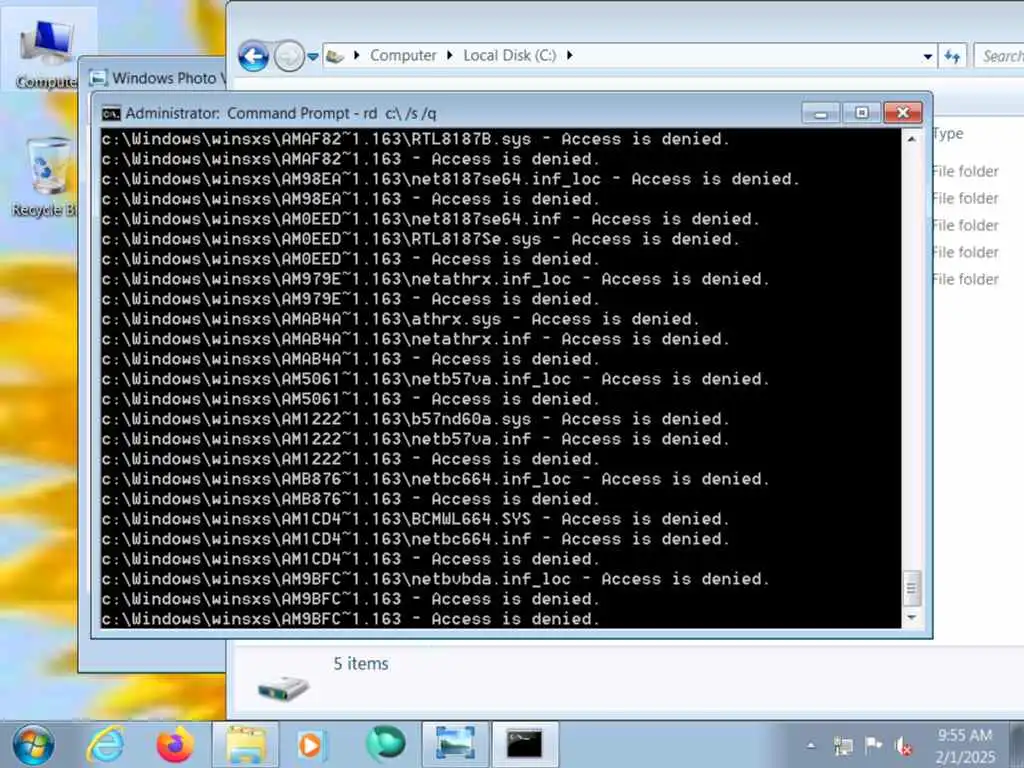
Task: Click the green globe taskbar icon
Action: click(385, 744)
